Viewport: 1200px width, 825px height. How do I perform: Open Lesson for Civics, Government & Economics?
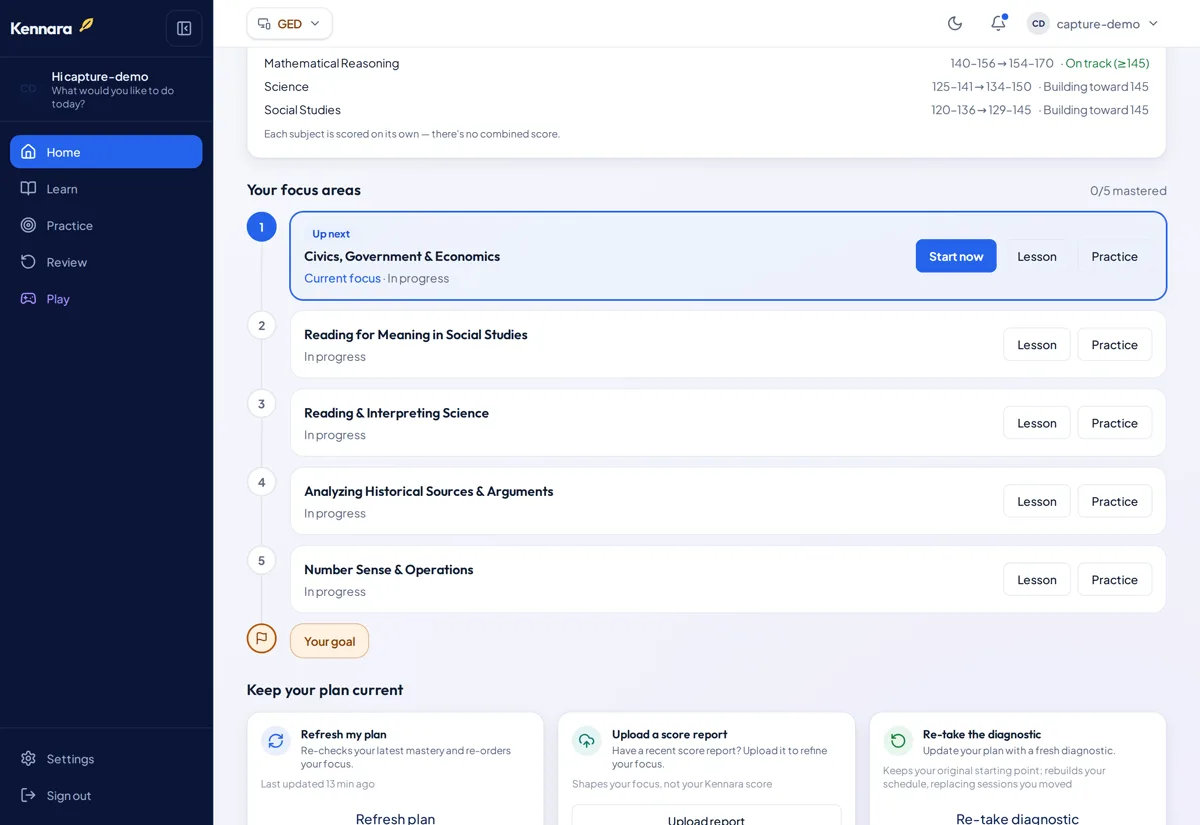[x=1037, y=256]
